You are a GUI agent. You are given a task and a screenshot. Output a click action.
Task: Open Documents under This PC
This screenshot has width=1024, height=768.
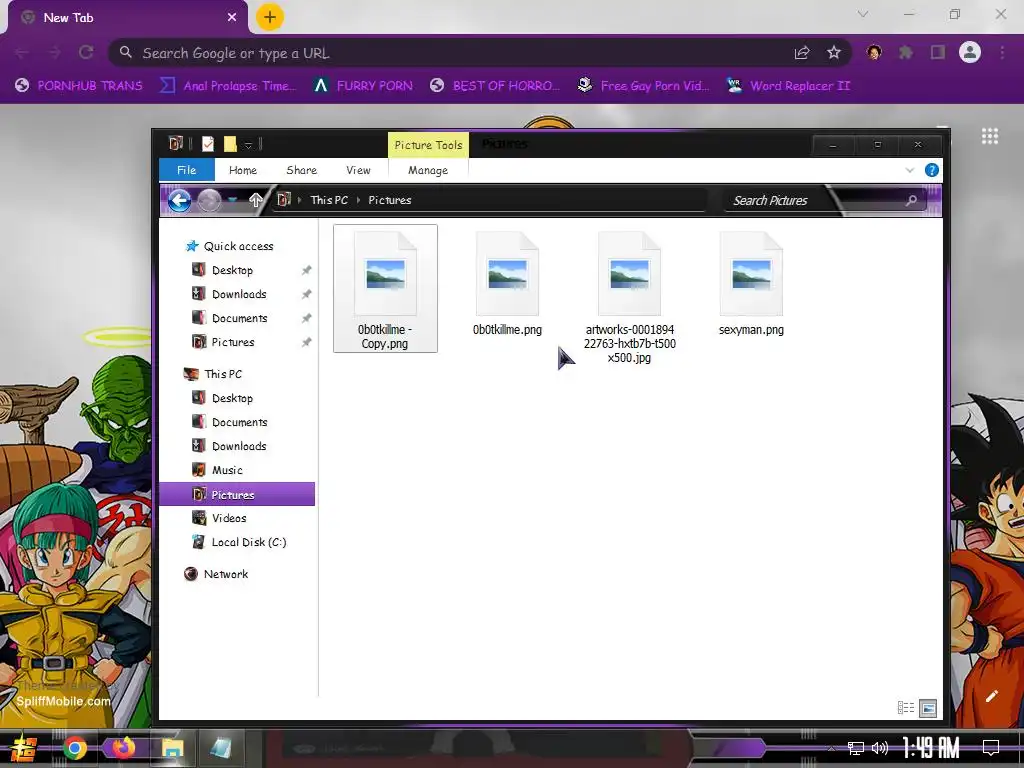pyautogui.click(x=240, y=423)
